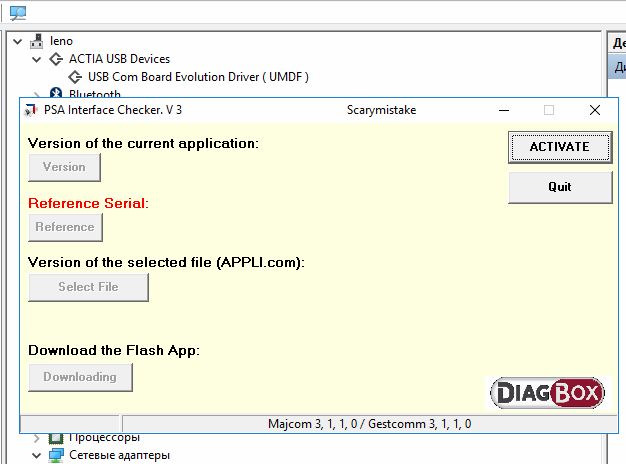Select USB Com Board Evolution Driver icon
626x464 pixels.
point(75,77)
